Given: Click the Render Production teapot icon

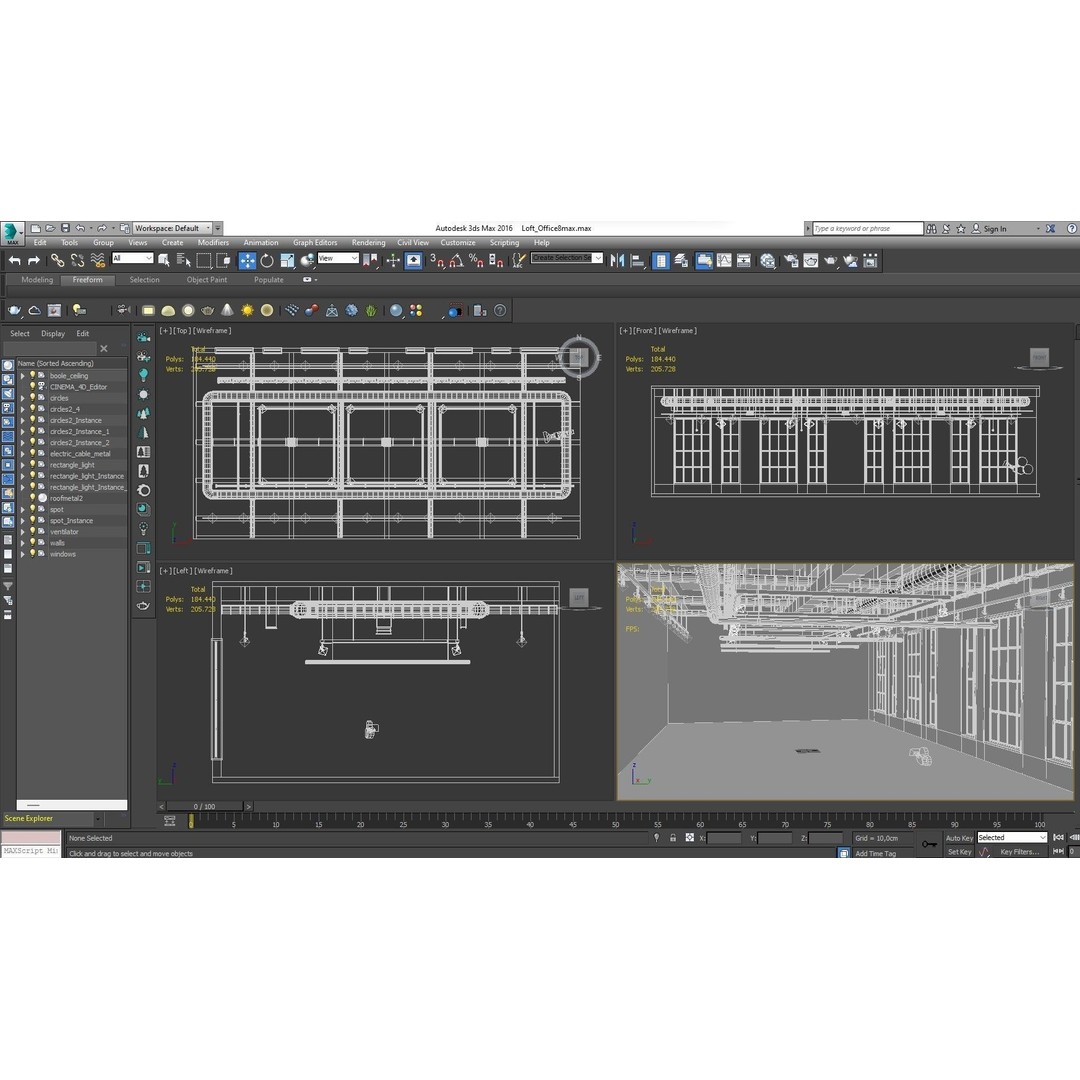Looking at the screenshot, I should click(831, 260).
